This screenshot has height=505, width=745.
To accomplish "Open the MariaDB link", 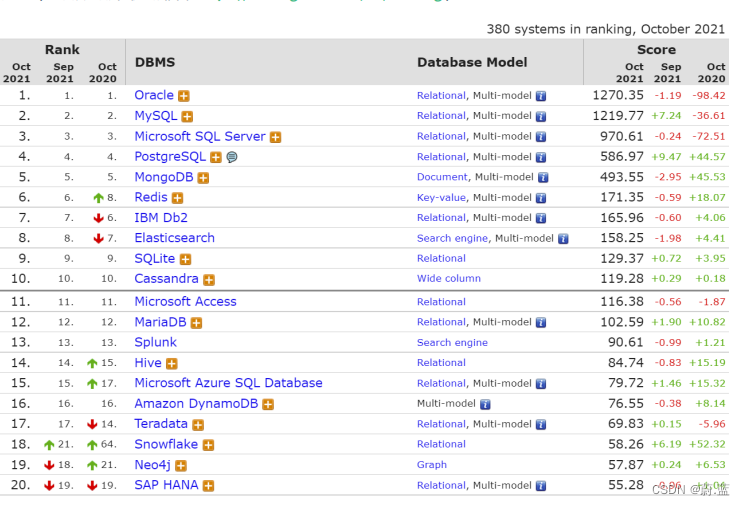I will pos(161,322).
